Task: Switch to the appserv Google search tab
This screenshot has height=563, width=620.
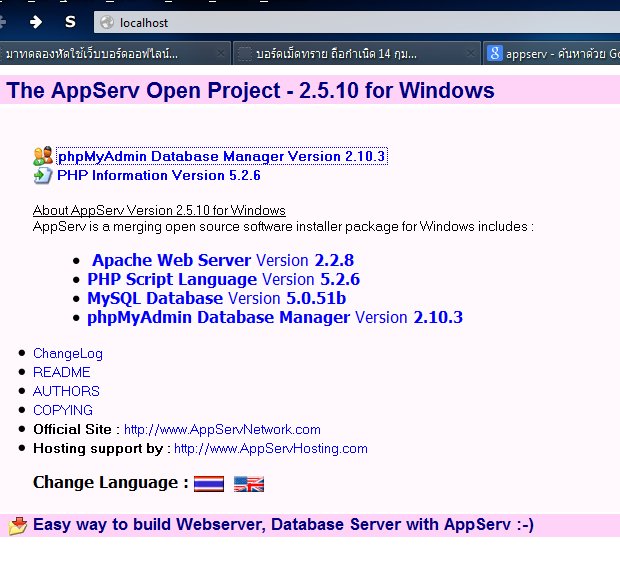Action: (x=552, y=53)
